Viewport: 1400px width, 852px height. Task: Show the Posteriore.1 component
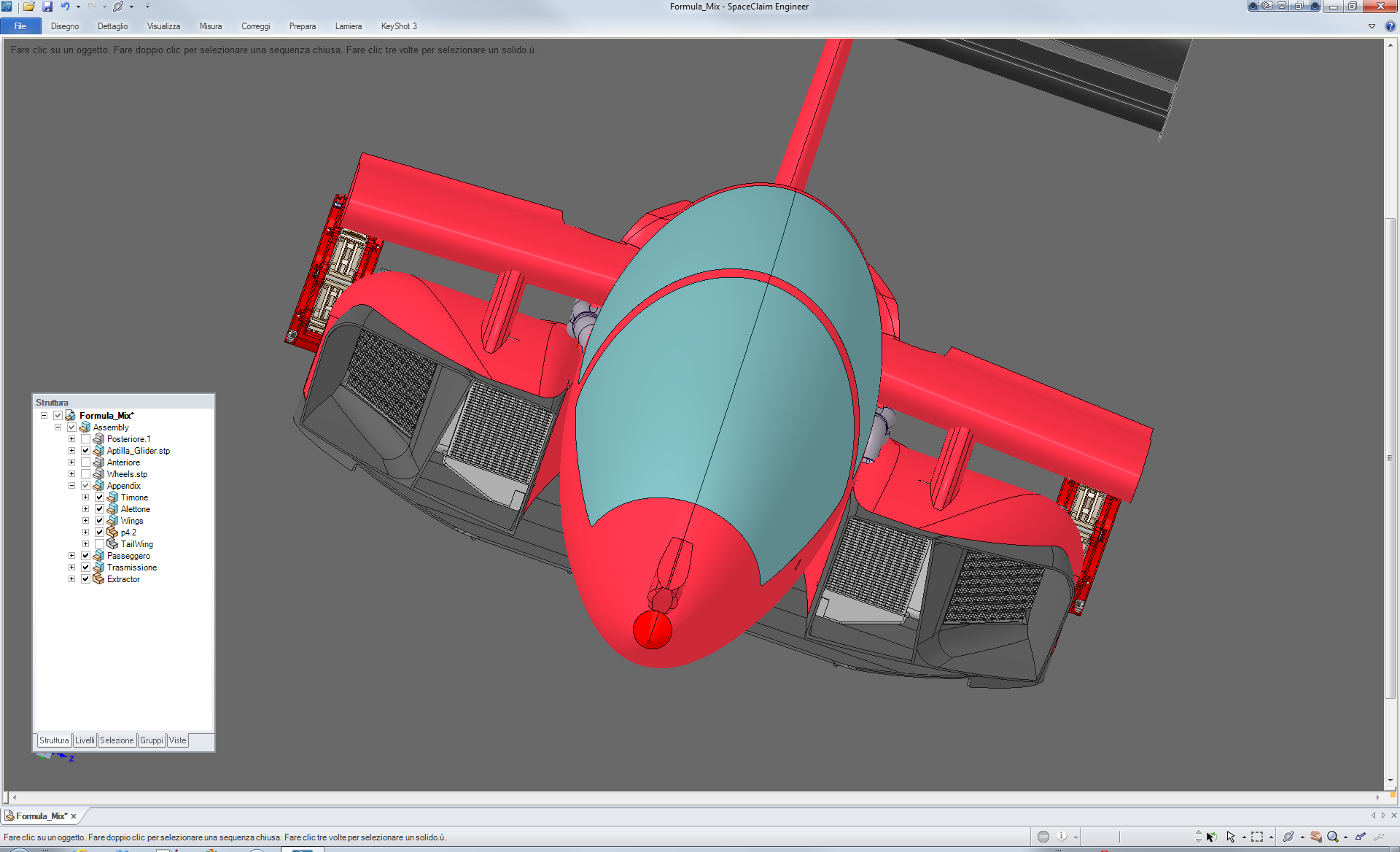coord(85,439)
